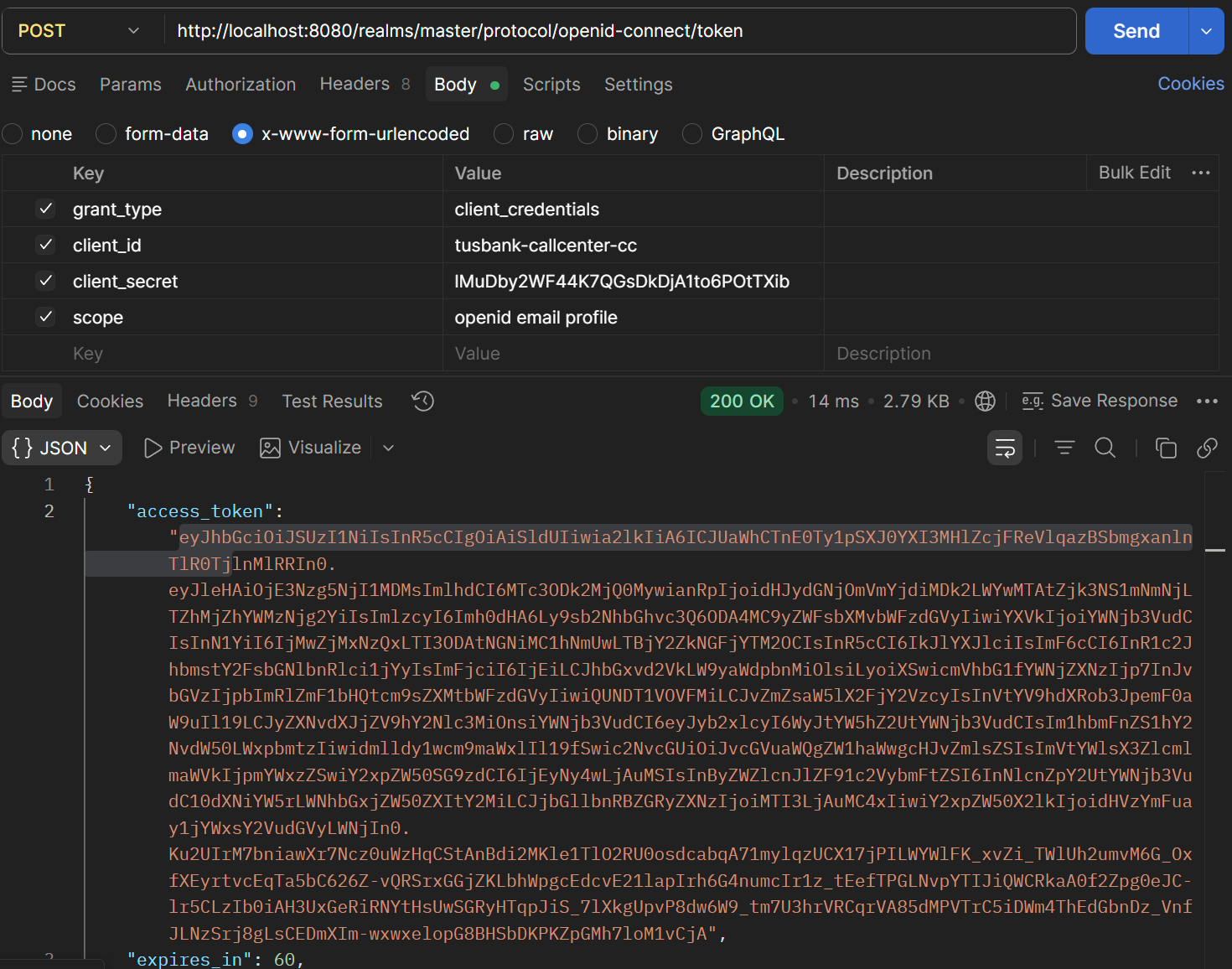
Task: Click the client_credentials value cell
Action: 634,210
